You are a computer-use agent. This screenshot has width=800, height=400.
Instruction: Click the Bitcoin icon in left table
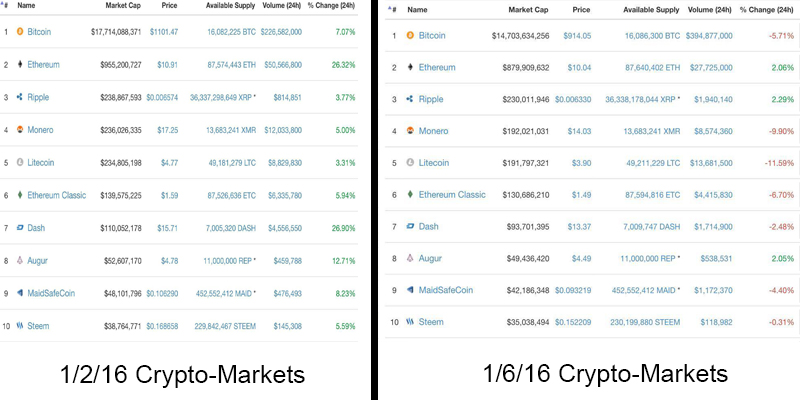coord(20,32)
